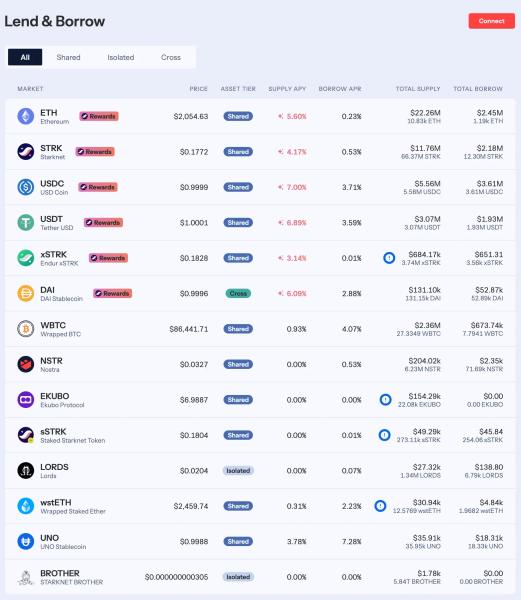Image resolution: width=521 pixels, height=600 pixels.
Task: Select the All markets tab
Action: [x=25, y=57]
